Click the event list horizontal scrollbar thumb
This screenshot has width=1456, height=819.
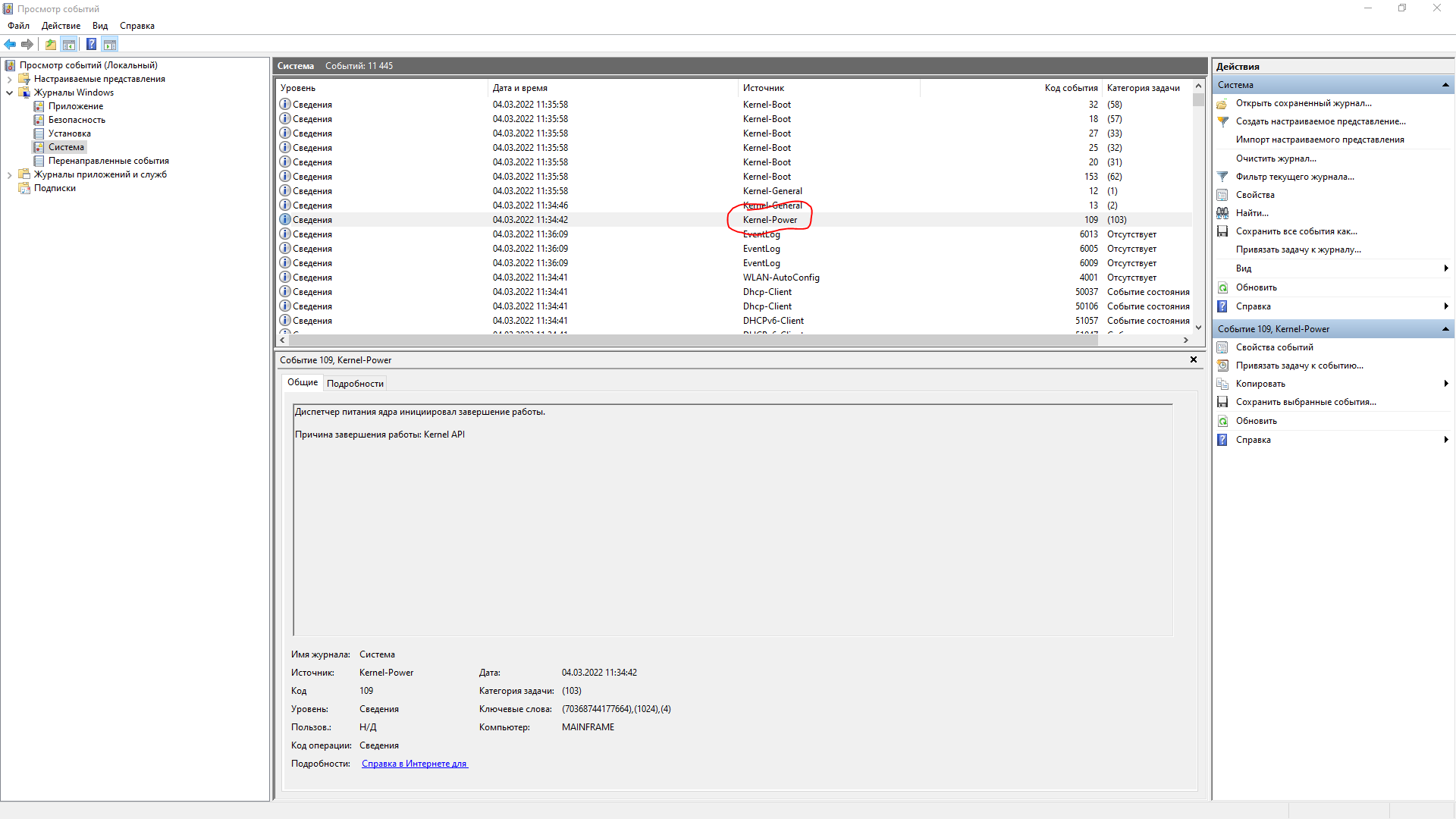(x=693, y=340)
